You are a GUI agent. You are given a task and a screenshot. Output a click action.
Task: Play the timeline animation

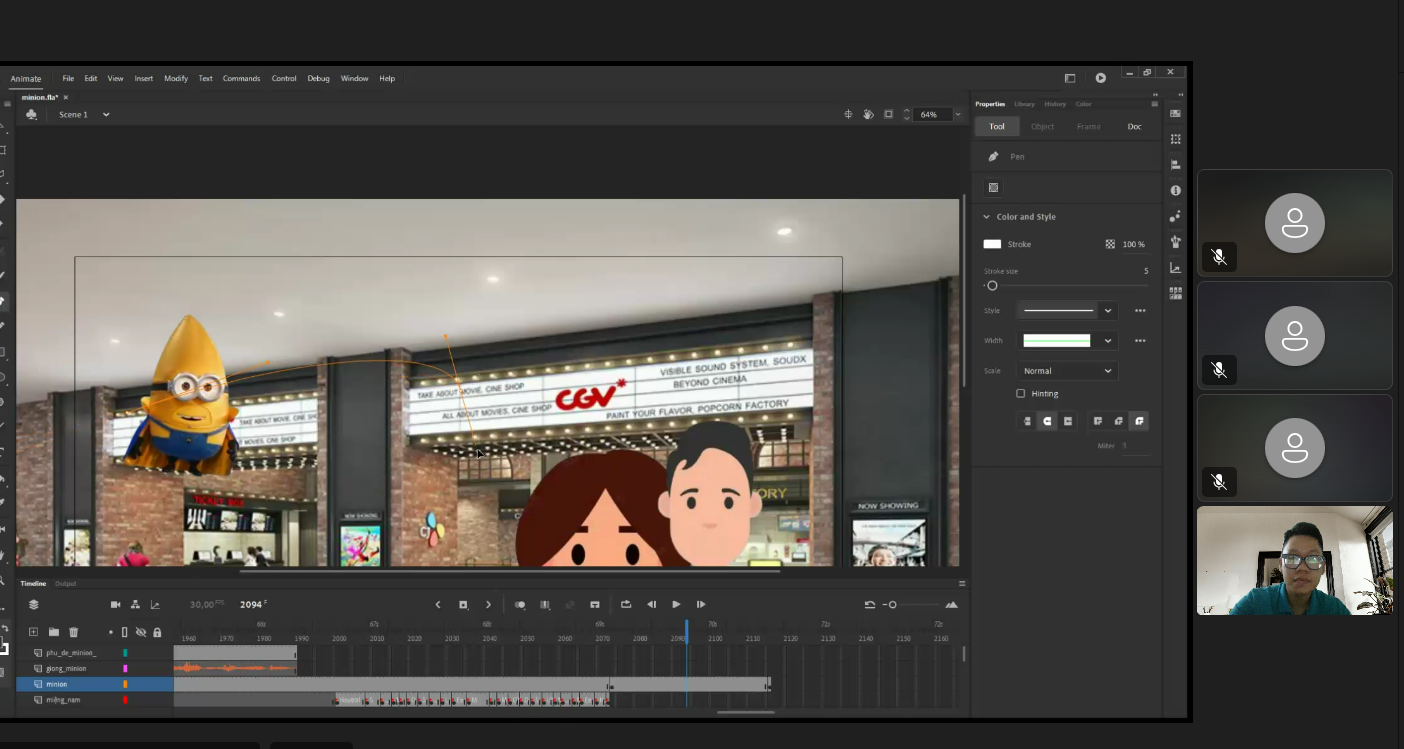[676, 604]
